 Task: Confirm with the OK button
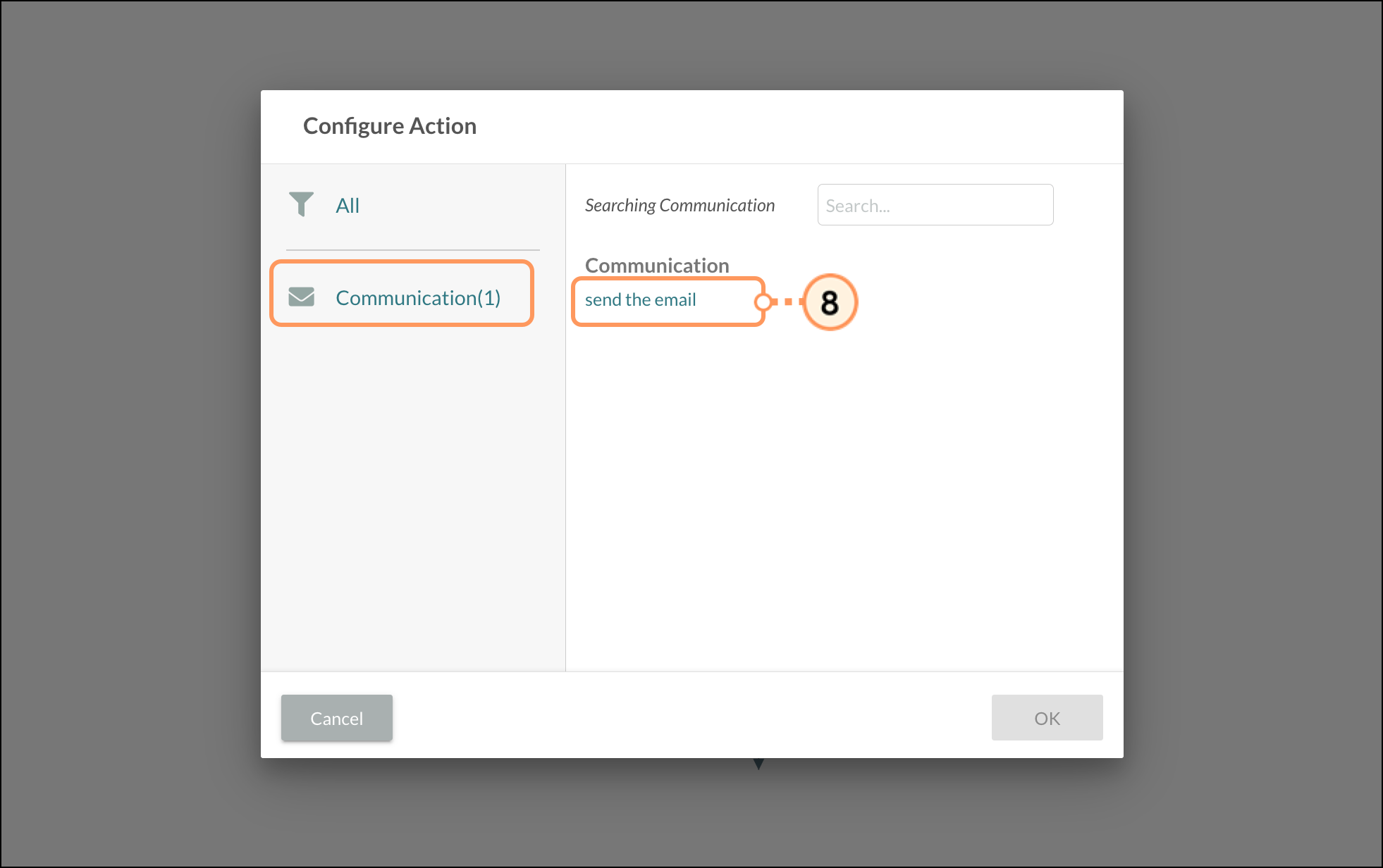tap(1047, 718)
